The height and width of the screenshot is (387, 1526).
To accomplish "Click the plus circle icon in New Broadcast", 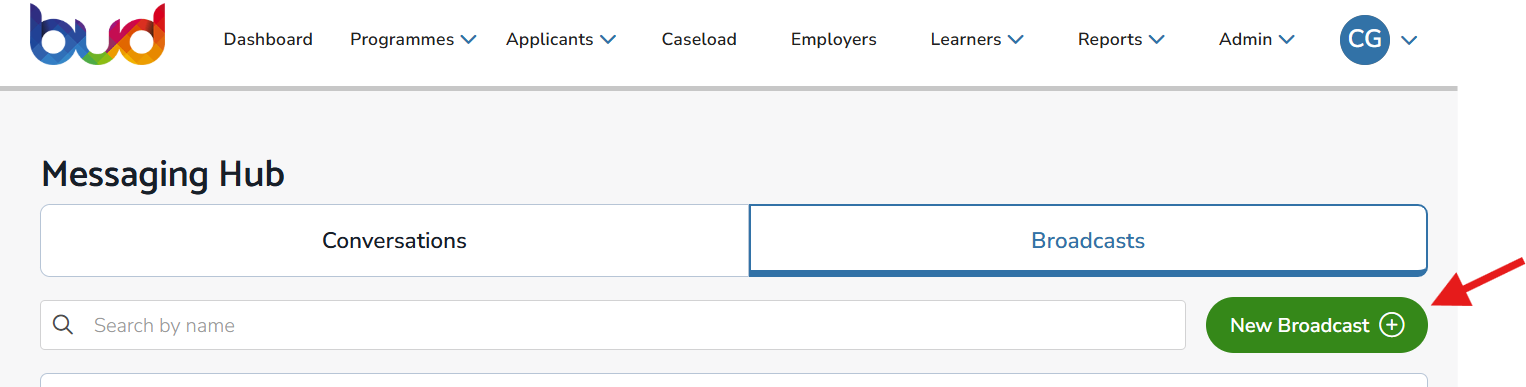I will (1392, 325).
